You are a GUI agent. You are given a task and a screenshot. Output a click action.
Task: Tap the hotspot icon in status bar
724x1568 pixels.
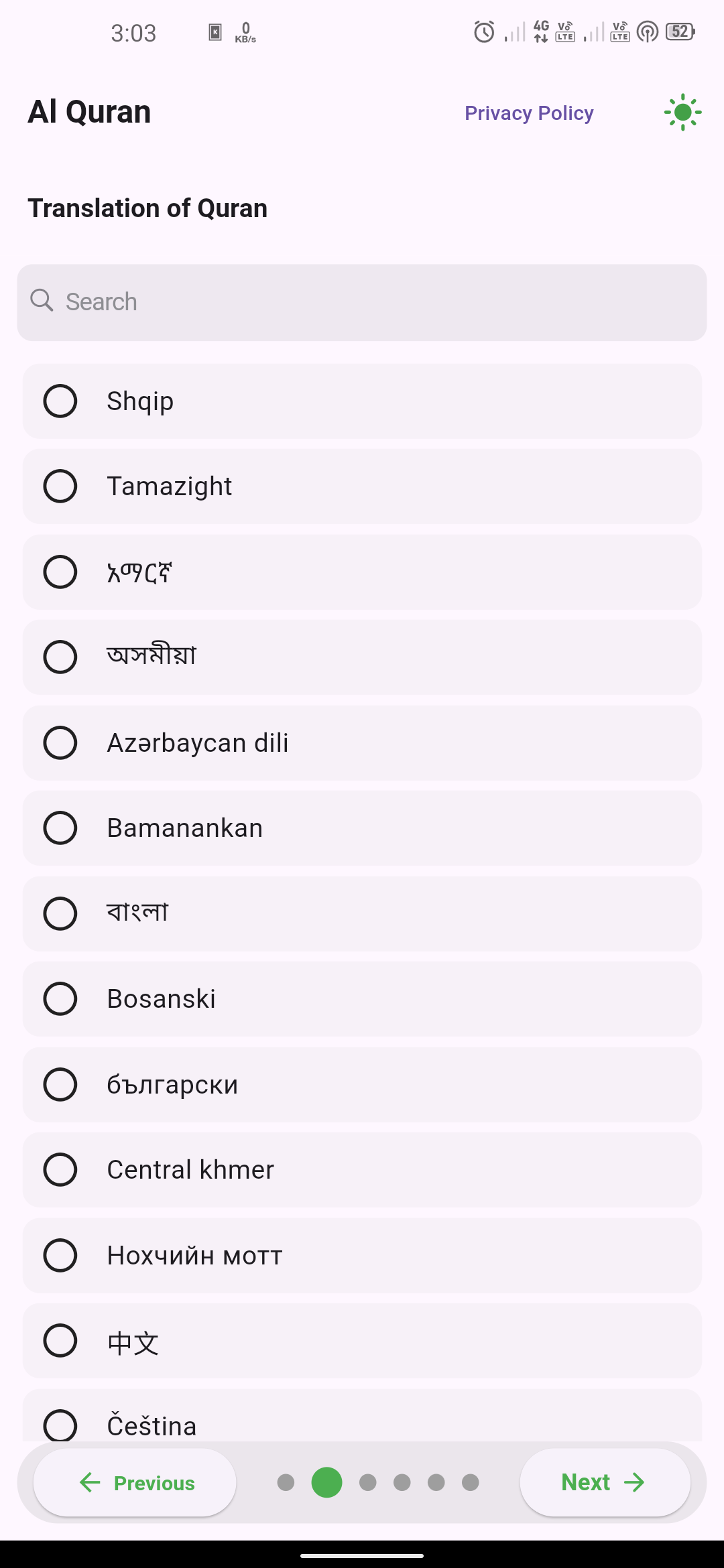click(x=648, y=31)
